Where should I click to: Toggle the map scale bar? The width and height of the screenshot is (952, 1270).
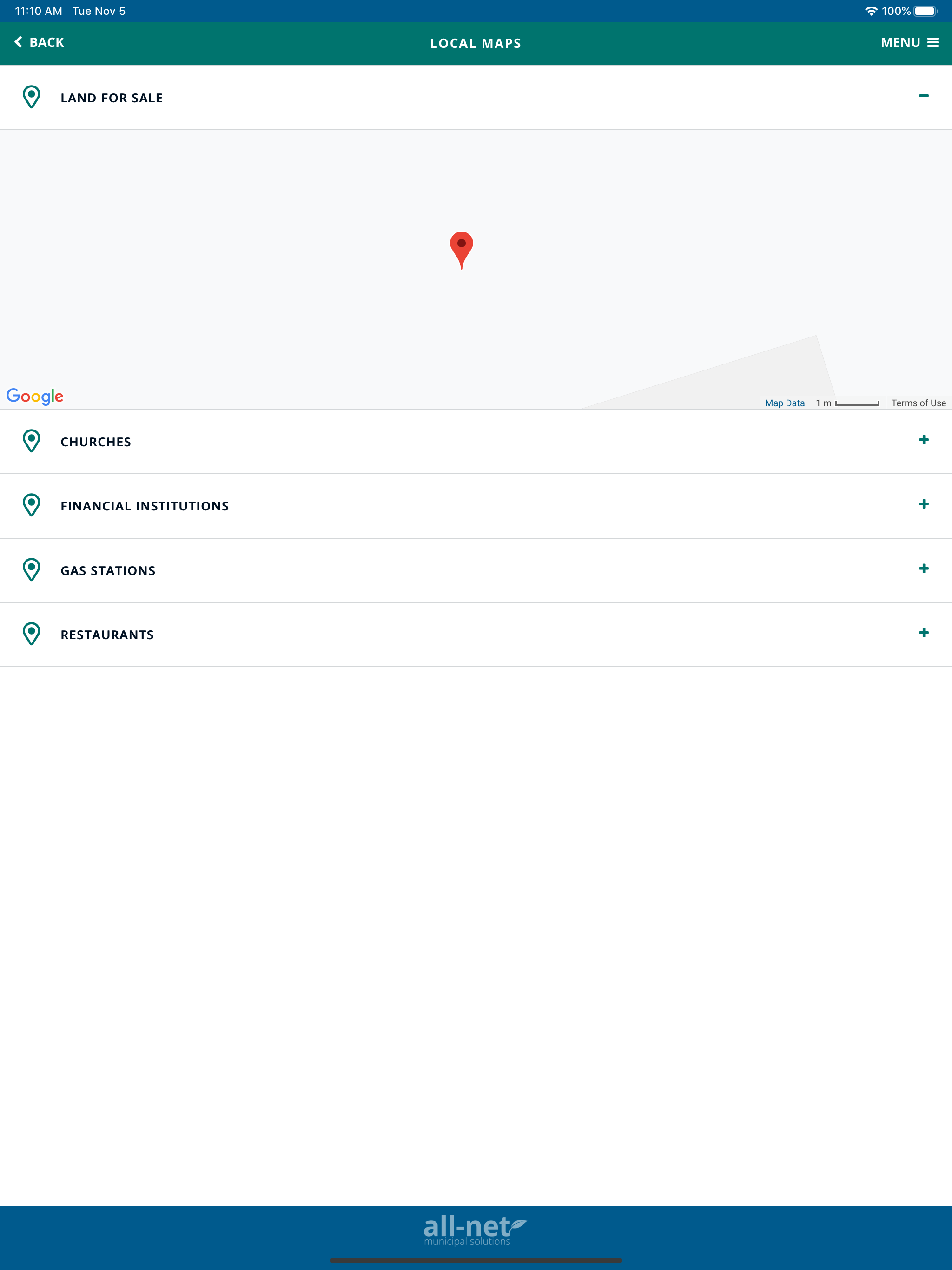847,403
